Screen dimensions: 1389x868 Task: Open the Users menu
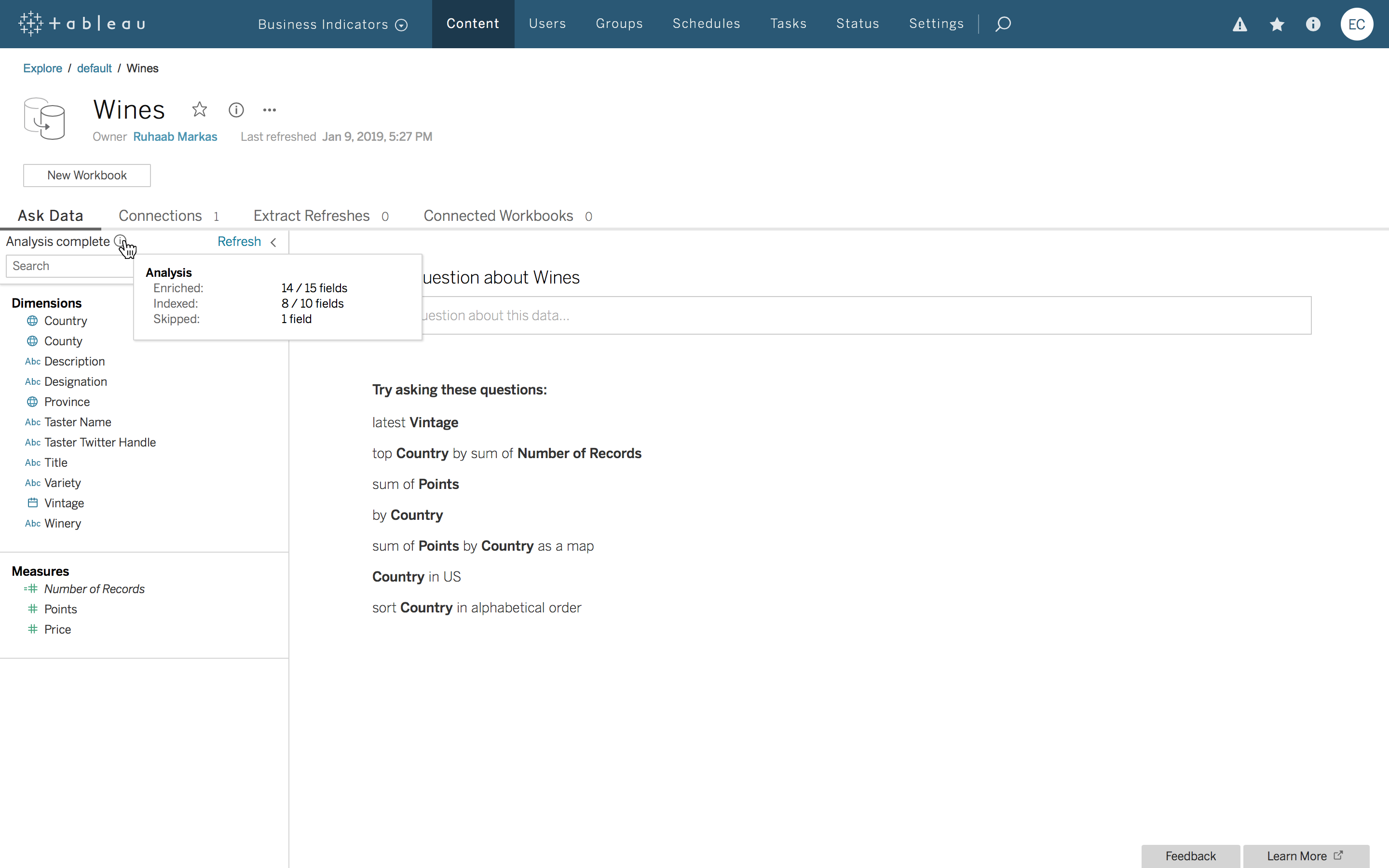coord(547,24)
